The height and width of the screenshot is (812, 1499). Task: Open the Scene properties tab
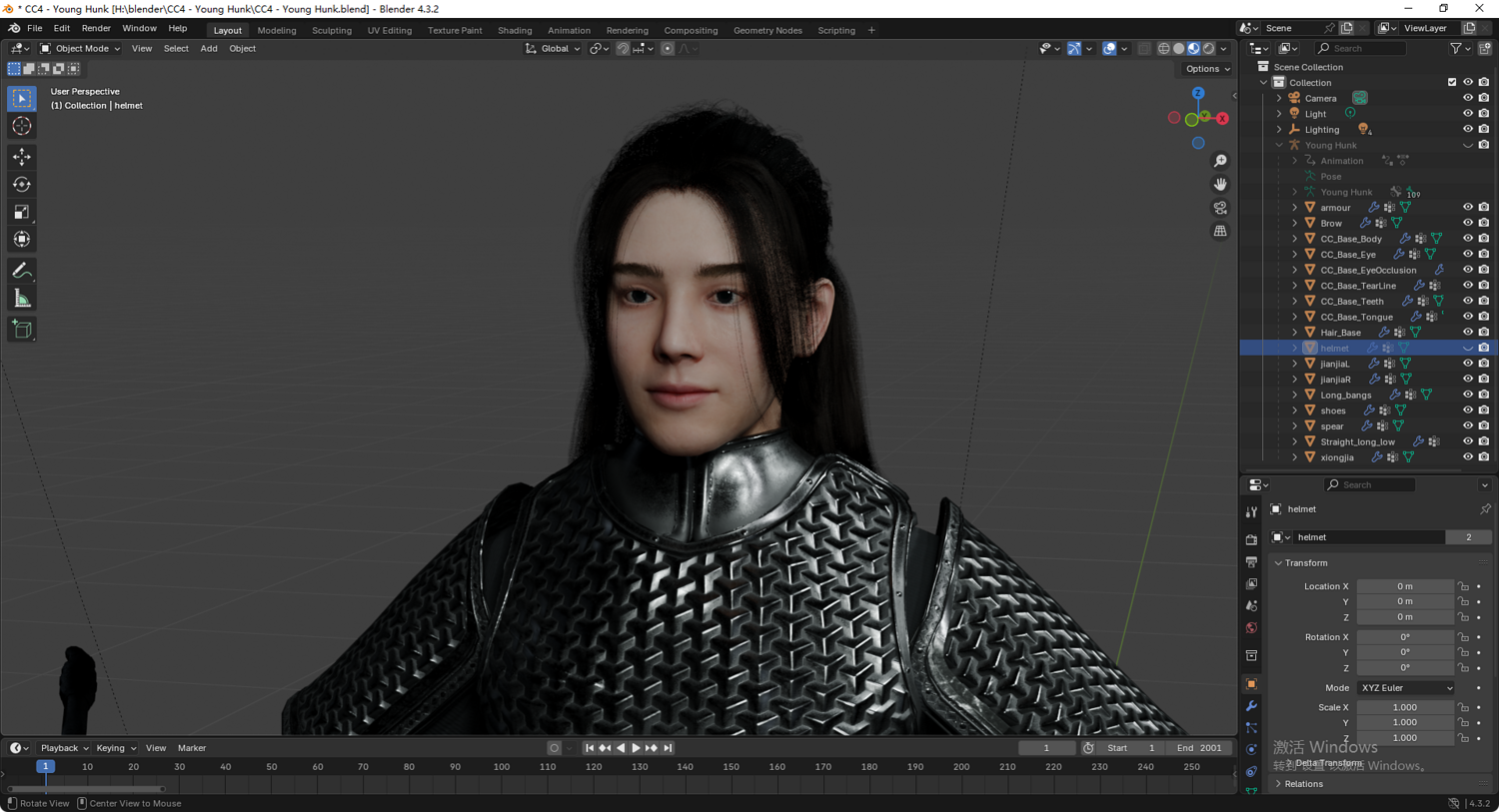tap(1251, 606)
